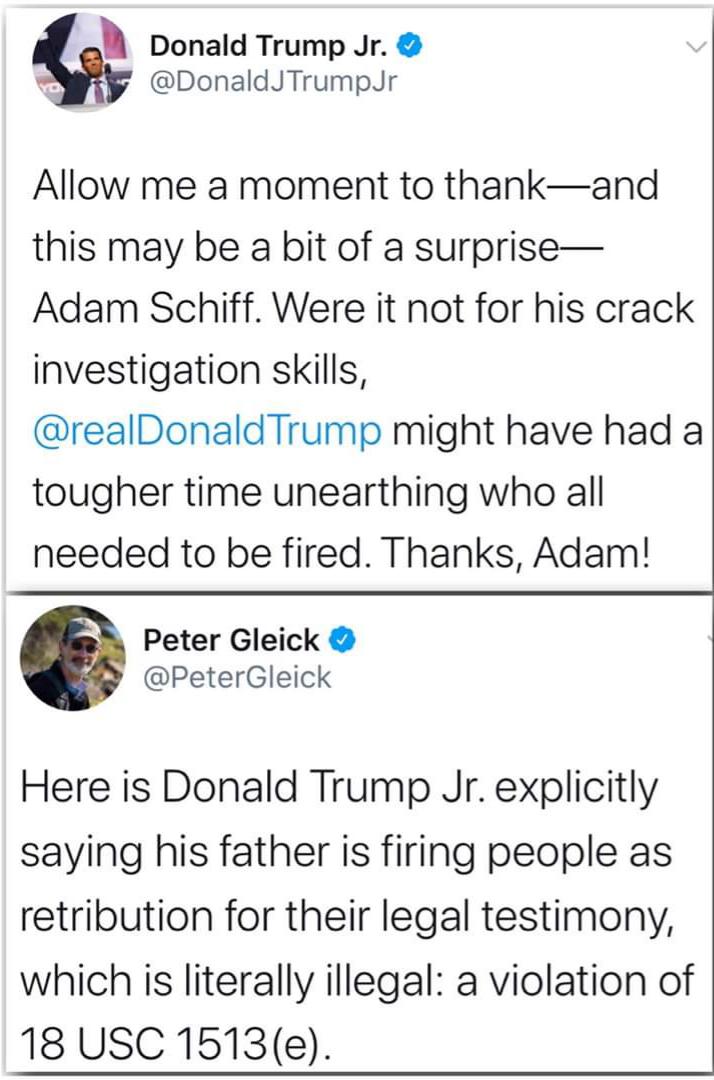714x1080 pixels.
Task: Click the "investigation skills," line of the tweet
Action: coord(199,371)
